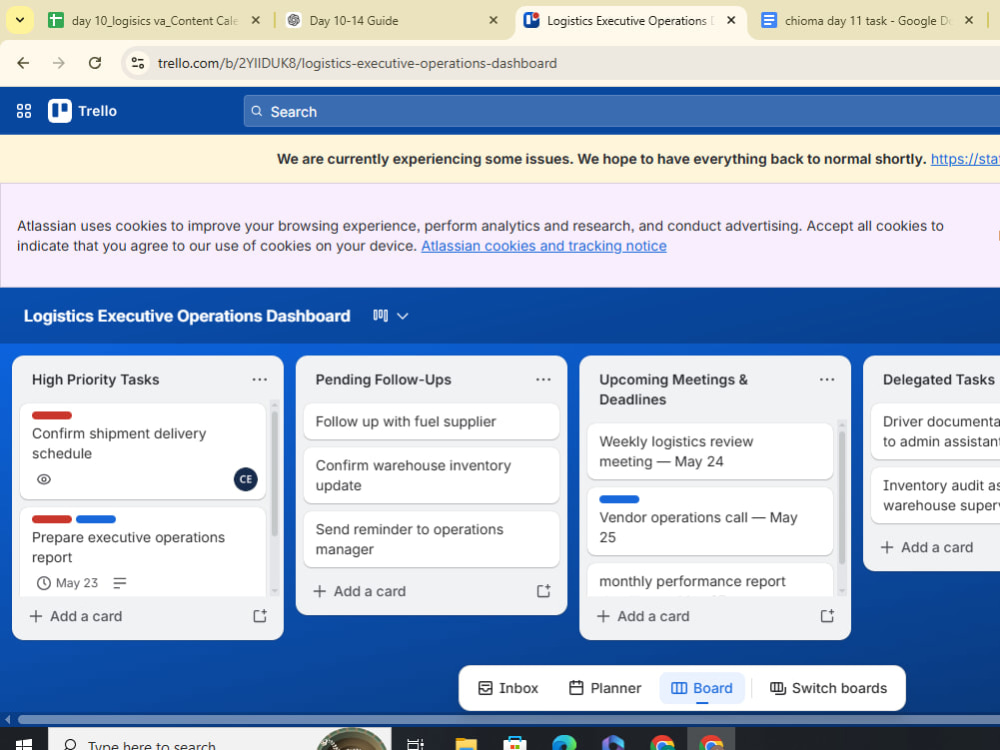Open the Trello status page link
1000x750 pixels.
pyautogui.click(x=965, y=159)
